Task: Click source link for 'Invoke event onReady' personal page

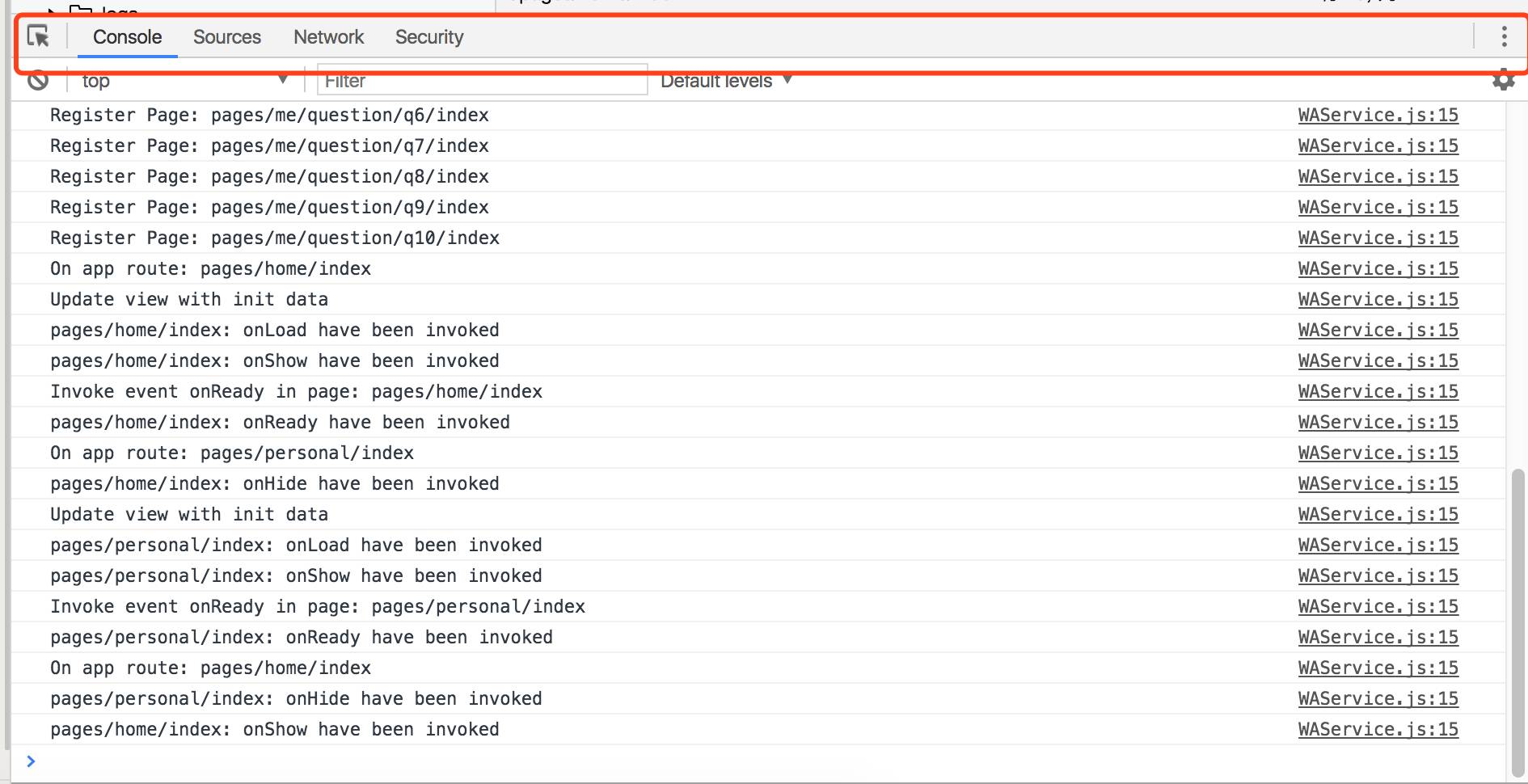Action: 1378,607
